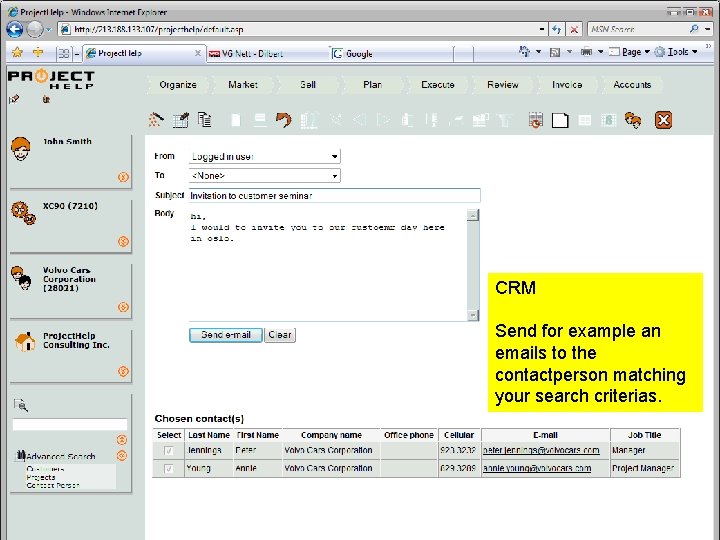Expand XC90 (7210) panel orange chevron
The height and width of the screenshot is (540, 720).
[x=123, y=241]
